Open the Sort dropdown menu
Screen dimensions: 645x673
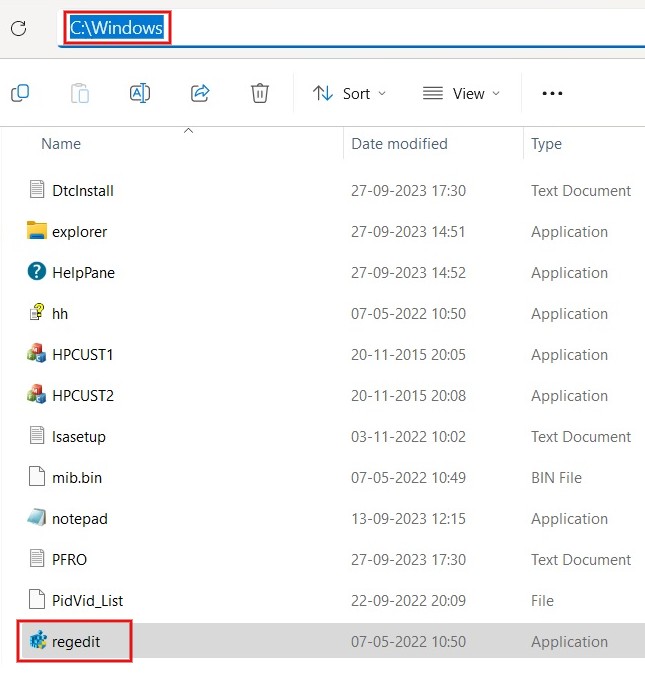pos(350,93)
